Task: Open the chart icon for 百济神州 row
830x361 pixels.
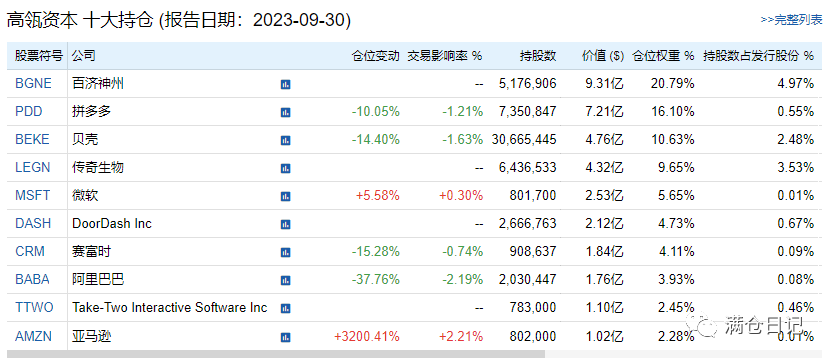Action: (x=285, y=84)
